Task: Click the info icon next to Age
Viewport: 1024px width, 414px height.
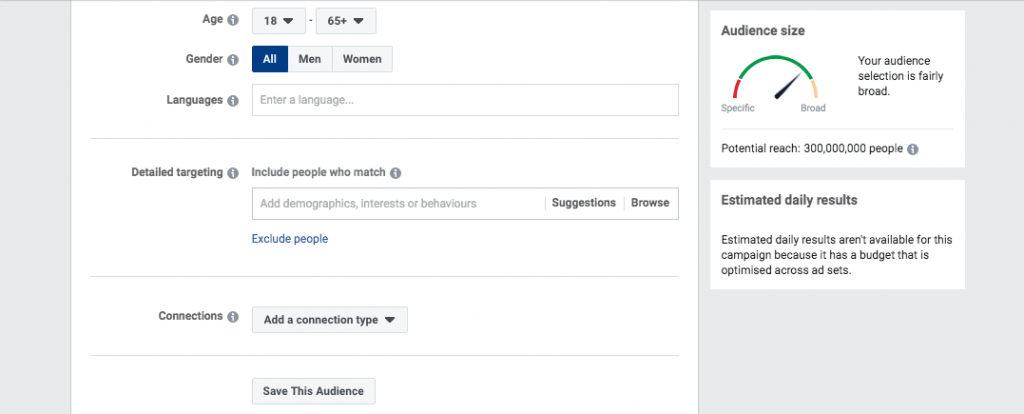Action: (233, 20)
